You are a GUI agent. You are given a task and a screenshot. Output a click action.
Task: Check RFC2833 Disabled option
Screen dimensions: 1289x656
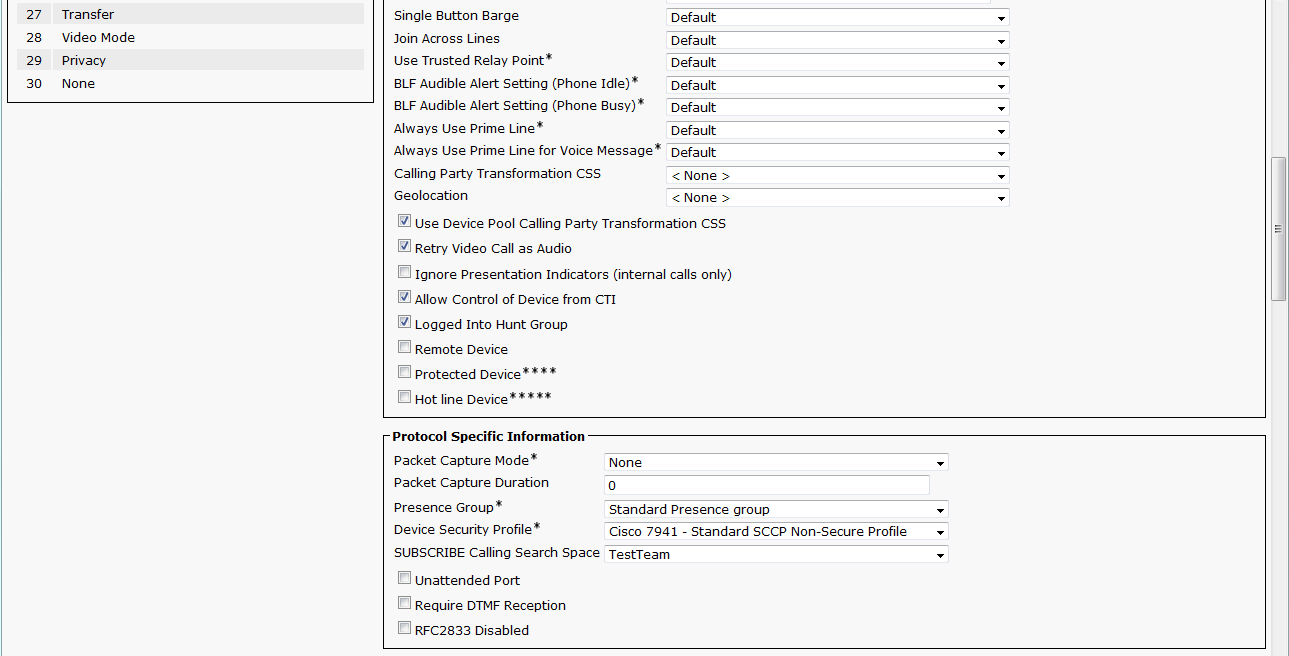405,628
